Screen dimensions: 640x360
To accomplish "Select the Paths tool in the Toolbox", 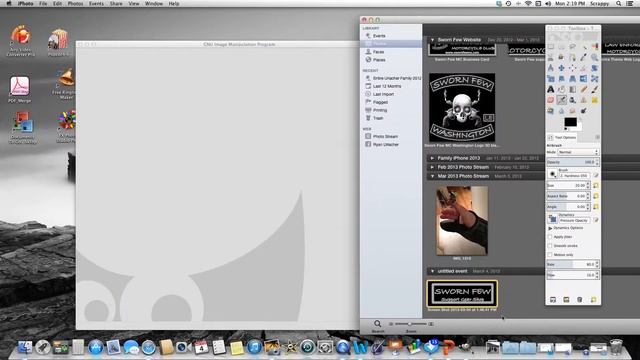I will tap(572, 57).
